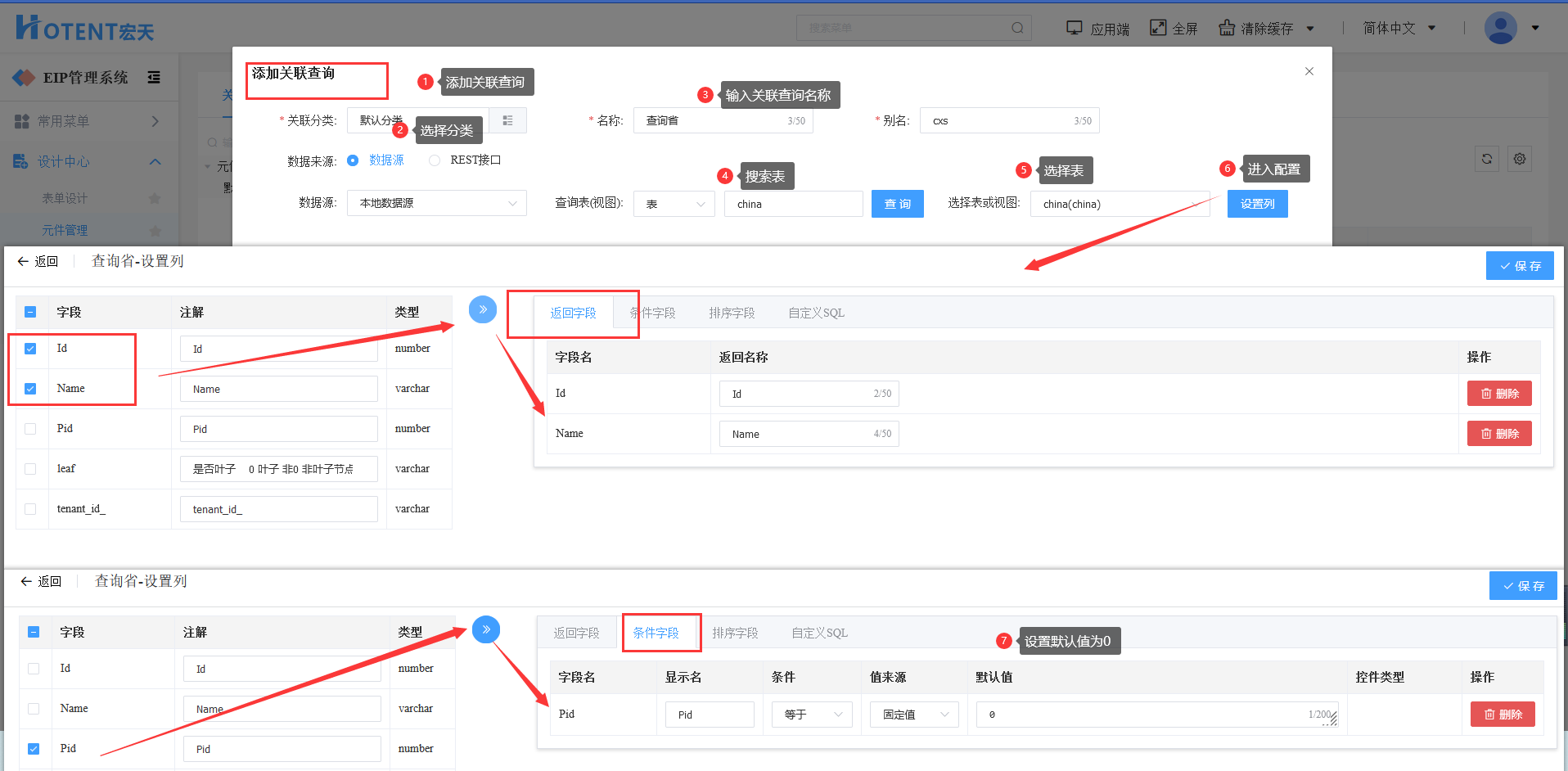Click the fullscreen 全屏 icon
Image resolution: width=1568 pixels, height=771 pixels.
tap(1158, 28)
